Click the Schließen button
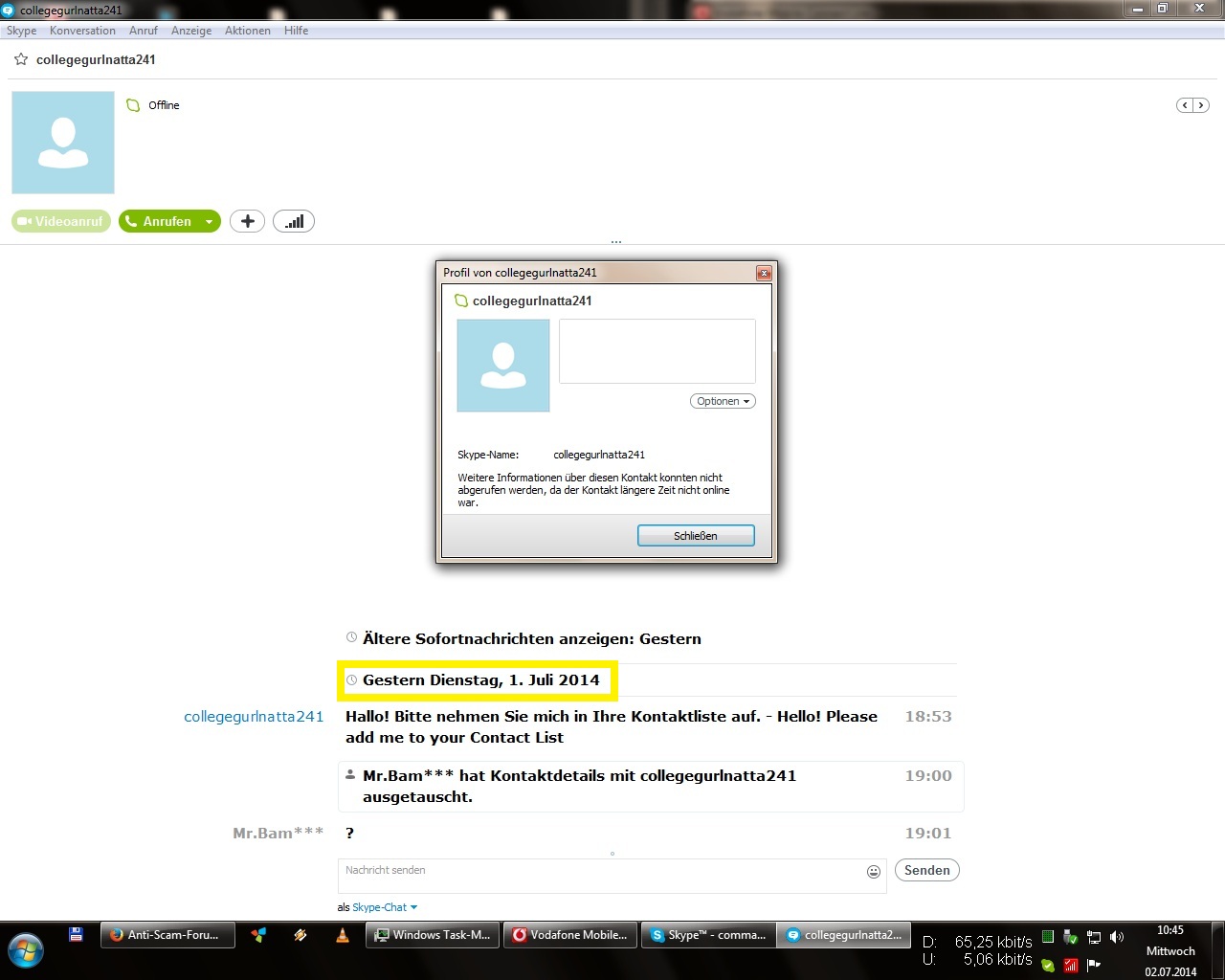Screen dimensions: 1225x980 [x=696, y=536]
